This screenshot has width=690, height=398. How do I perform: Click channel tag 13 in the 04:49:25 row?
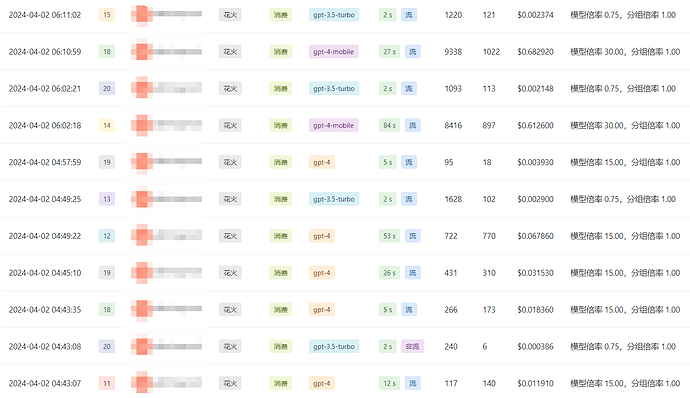click(x=107, y=199)
